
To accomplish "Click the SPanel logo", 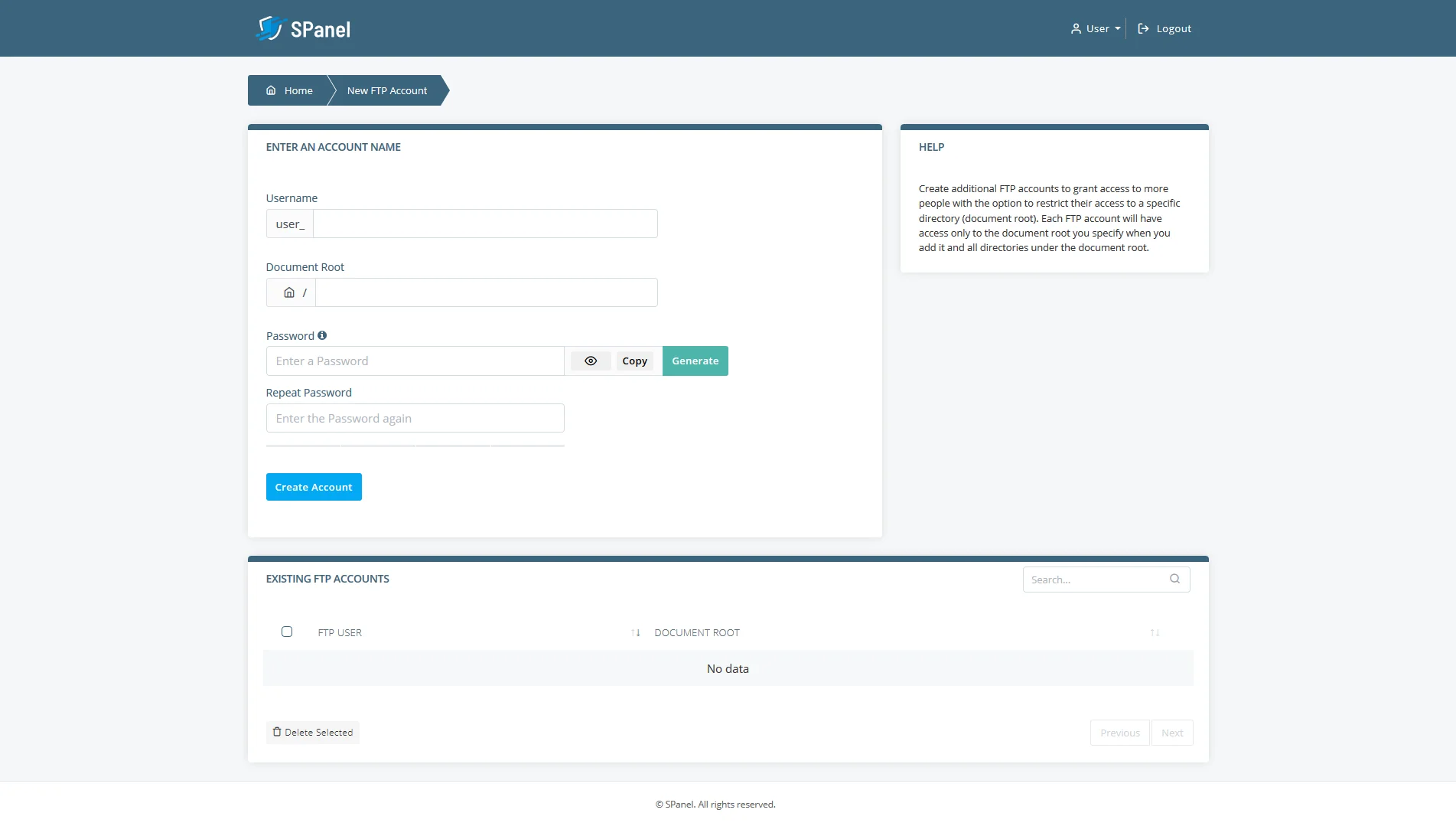I will point(303,28).
